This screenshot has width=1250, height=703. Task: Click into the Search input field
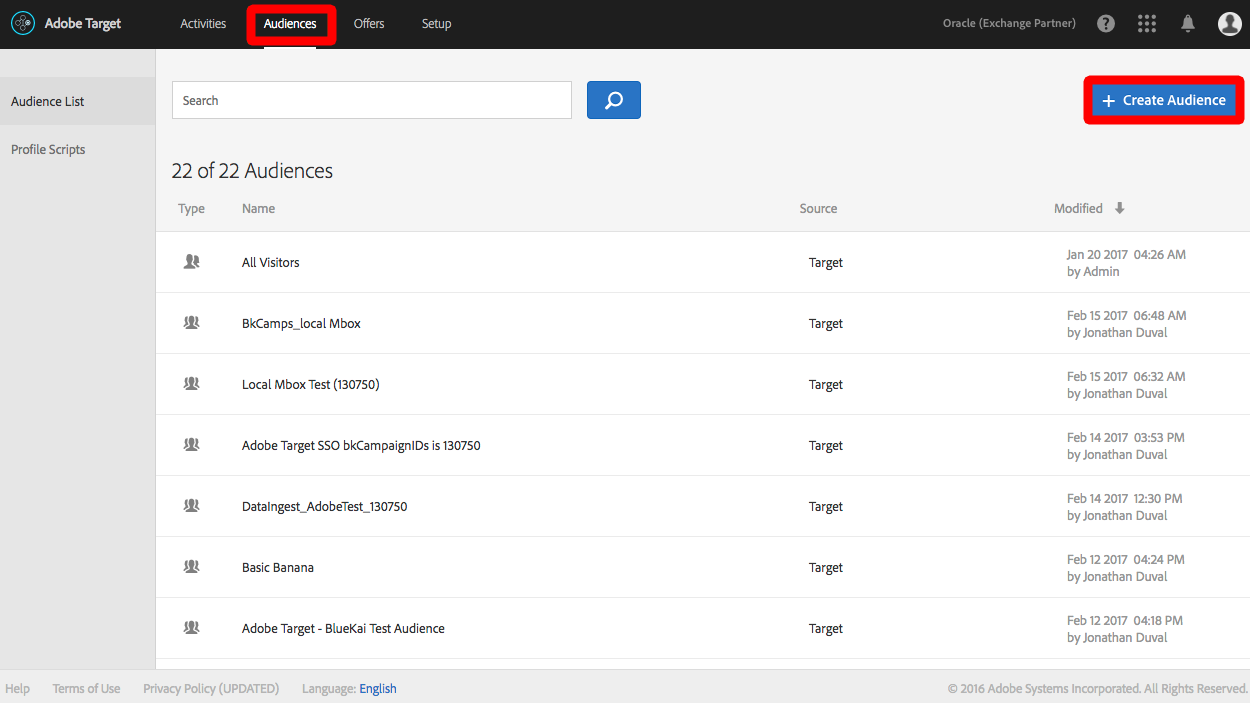click(372, 100)
